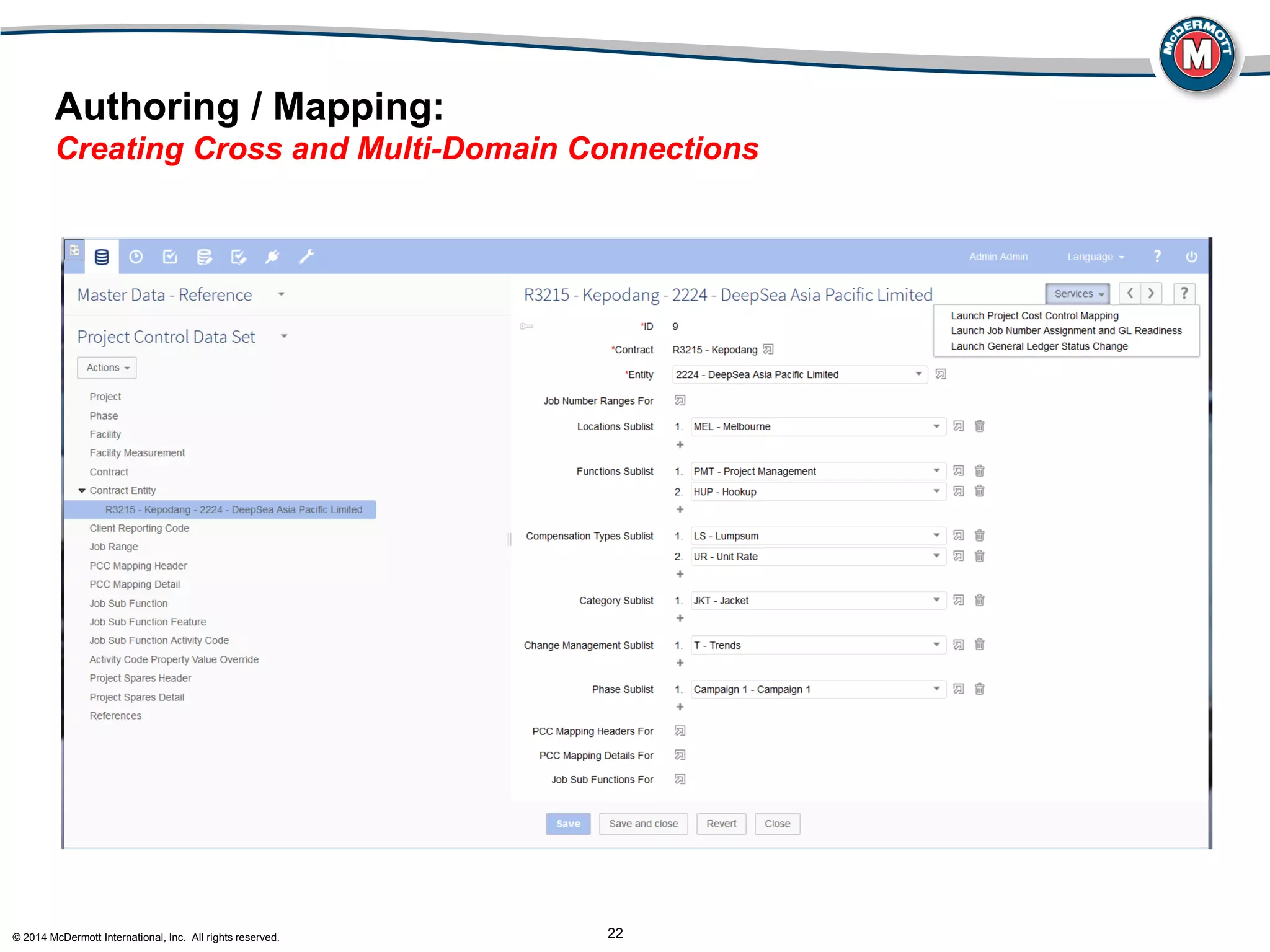Select Project Spares Detail item
This screenshot has height=952, width=1270.
tap(137, 697)
